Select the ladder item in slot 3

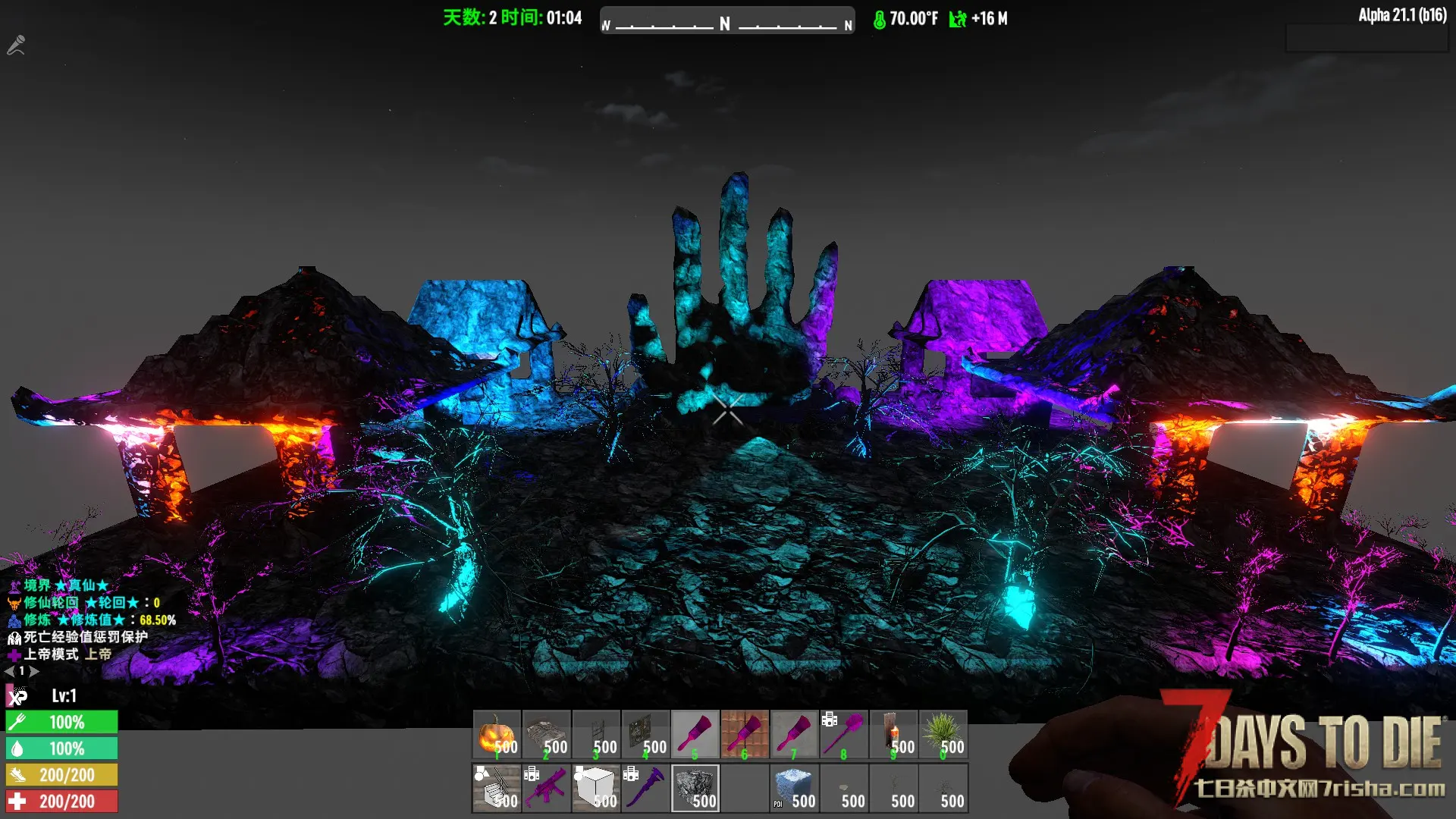596,734
